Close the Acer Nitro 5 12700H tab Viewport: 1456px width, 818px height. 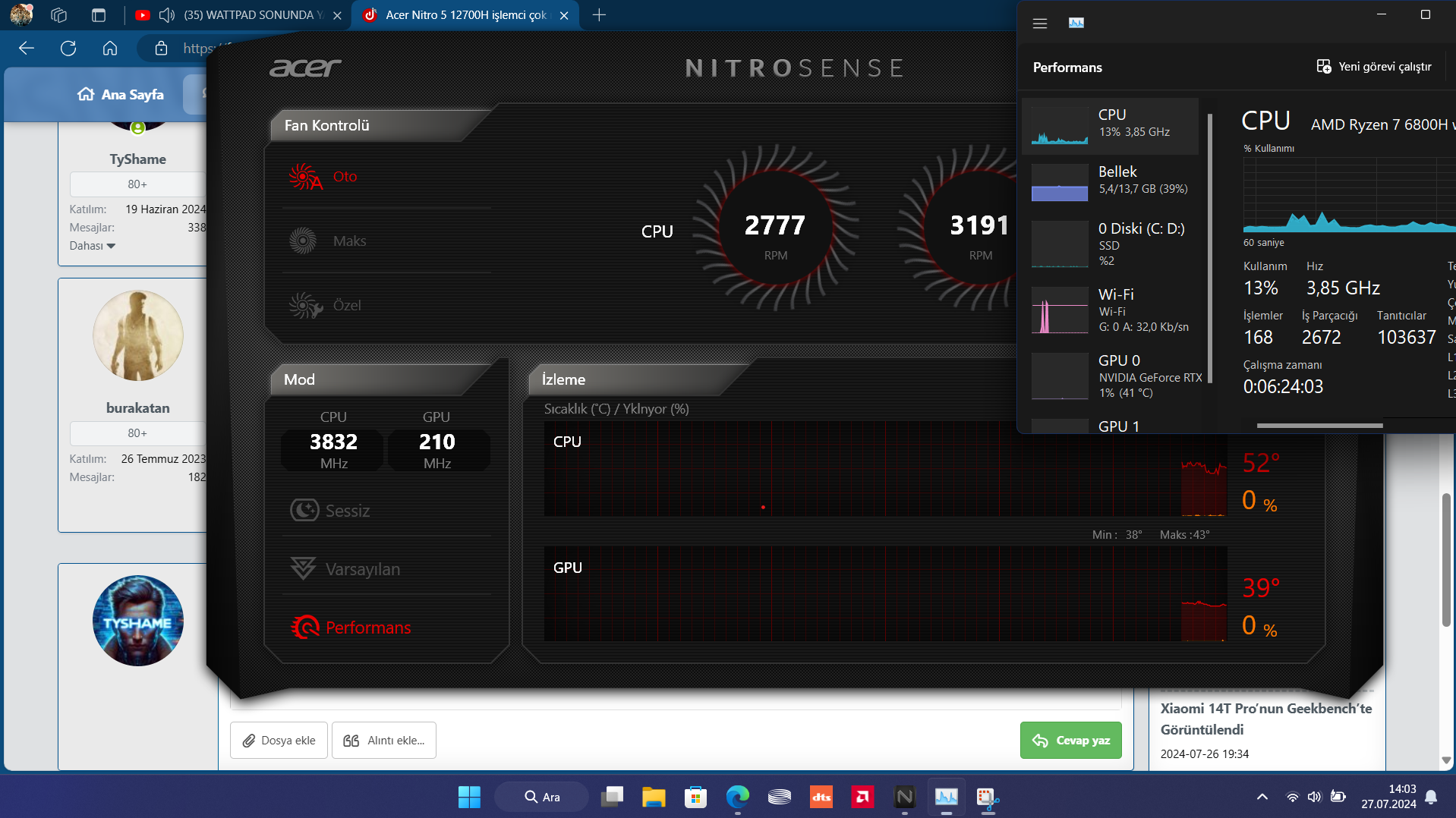pos(564,15)
